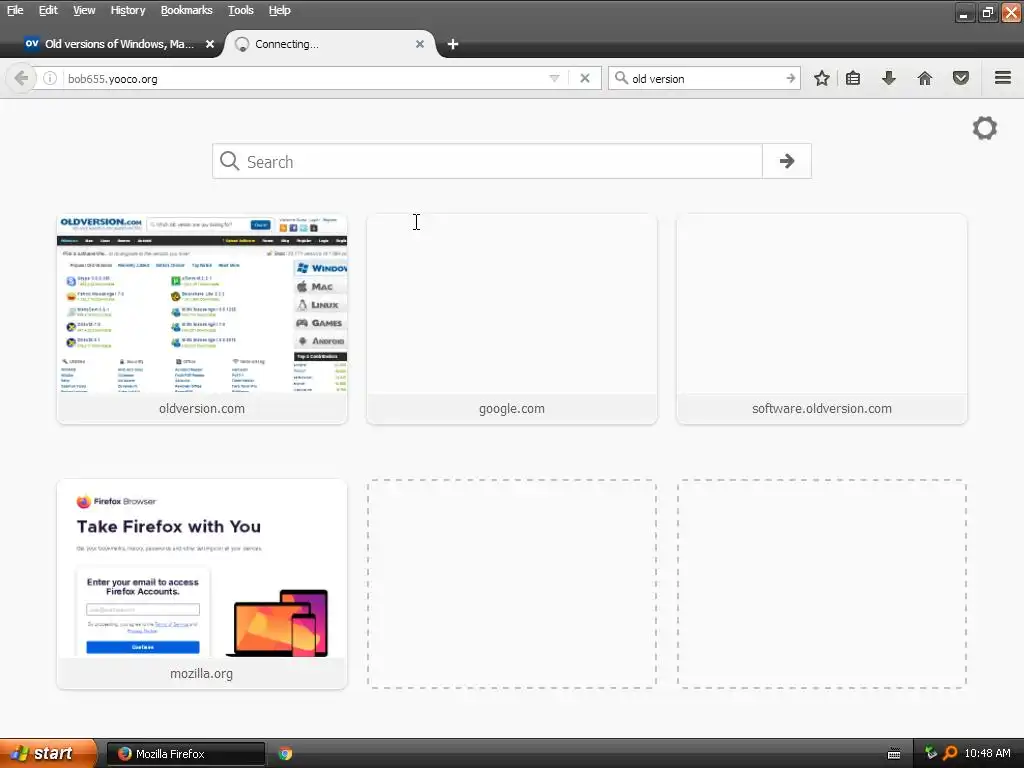Click the 10:48 AM taskbar clock

pyautogui.click(x=987, y=754)
